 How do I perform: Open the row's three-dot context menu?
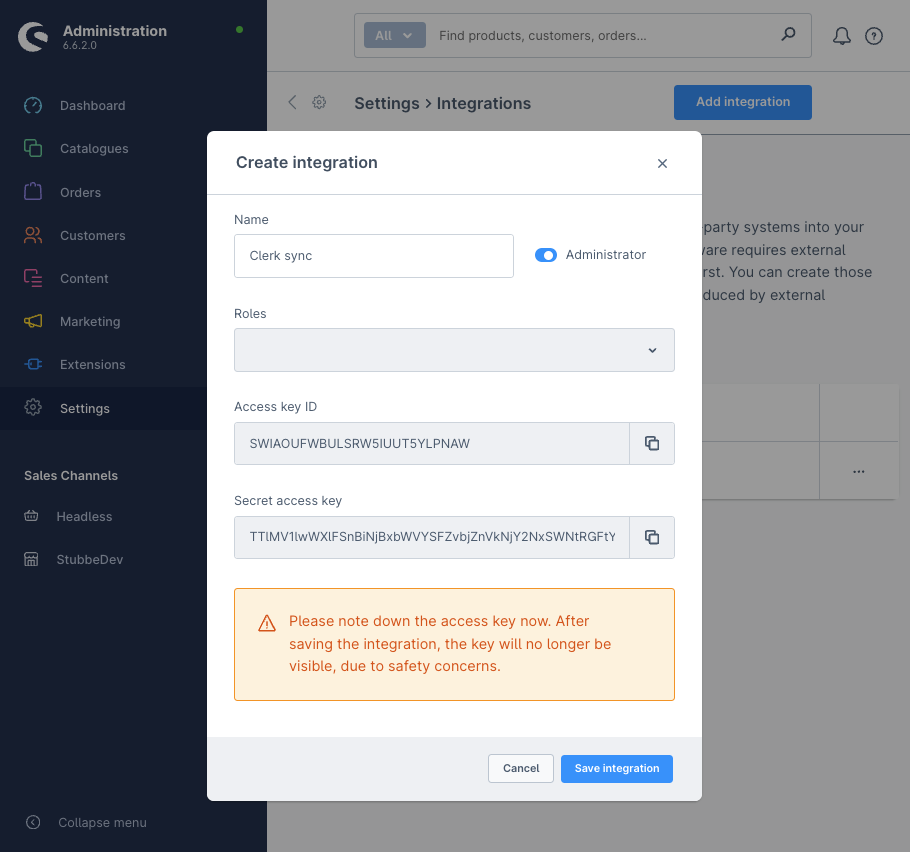858,471
